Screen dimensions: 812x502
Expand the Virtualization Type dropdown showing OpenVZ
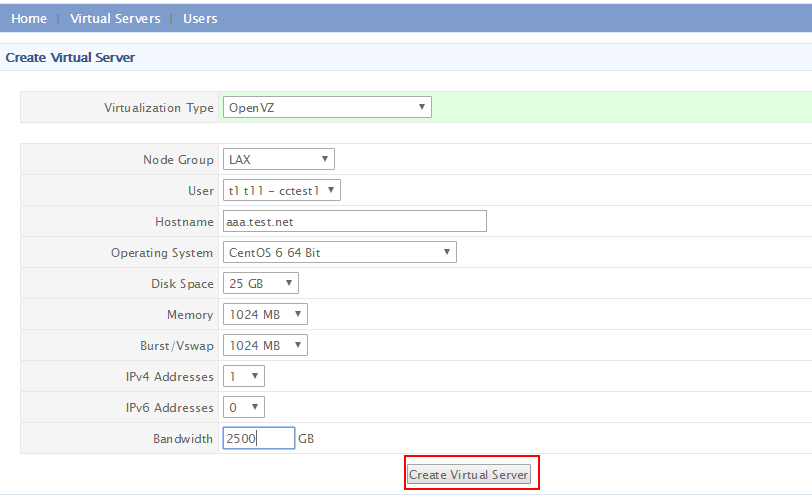point(327,107)
